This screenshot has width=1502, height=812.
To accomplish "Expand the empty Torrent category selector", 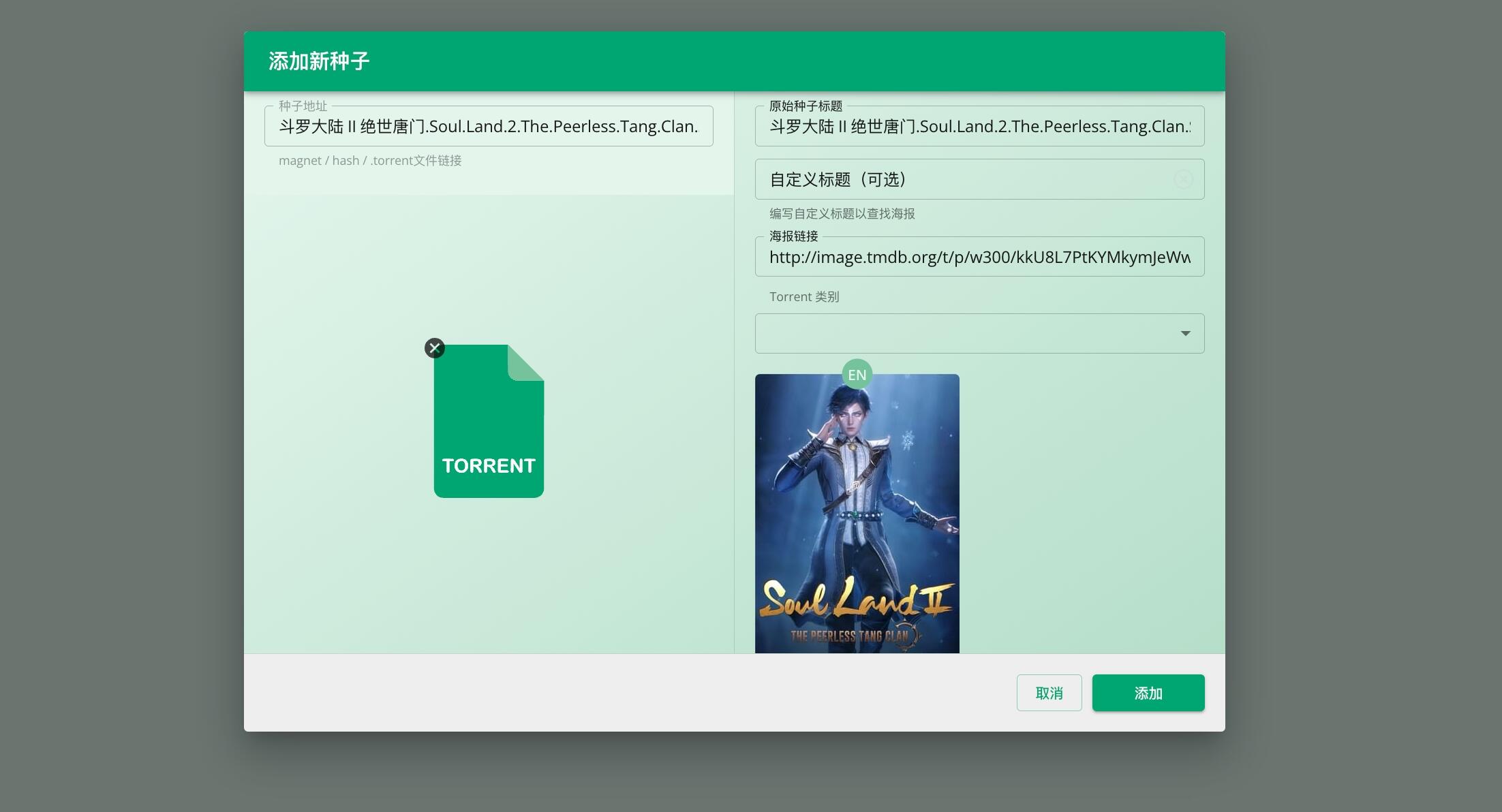I will [x=979, y=333].
